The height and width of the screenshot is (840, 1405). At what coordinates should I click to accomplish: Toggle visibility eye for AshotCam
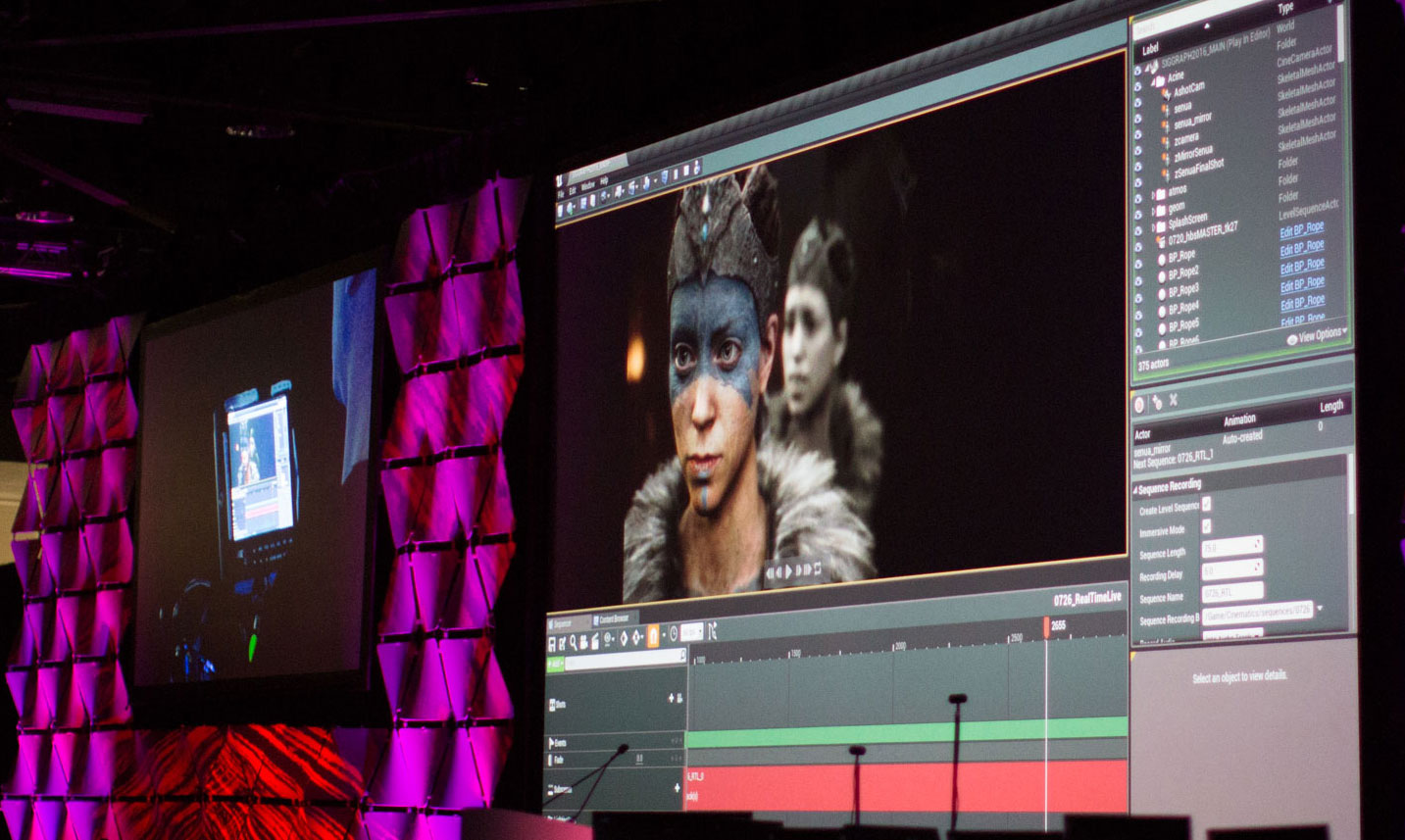point(1138,103)
